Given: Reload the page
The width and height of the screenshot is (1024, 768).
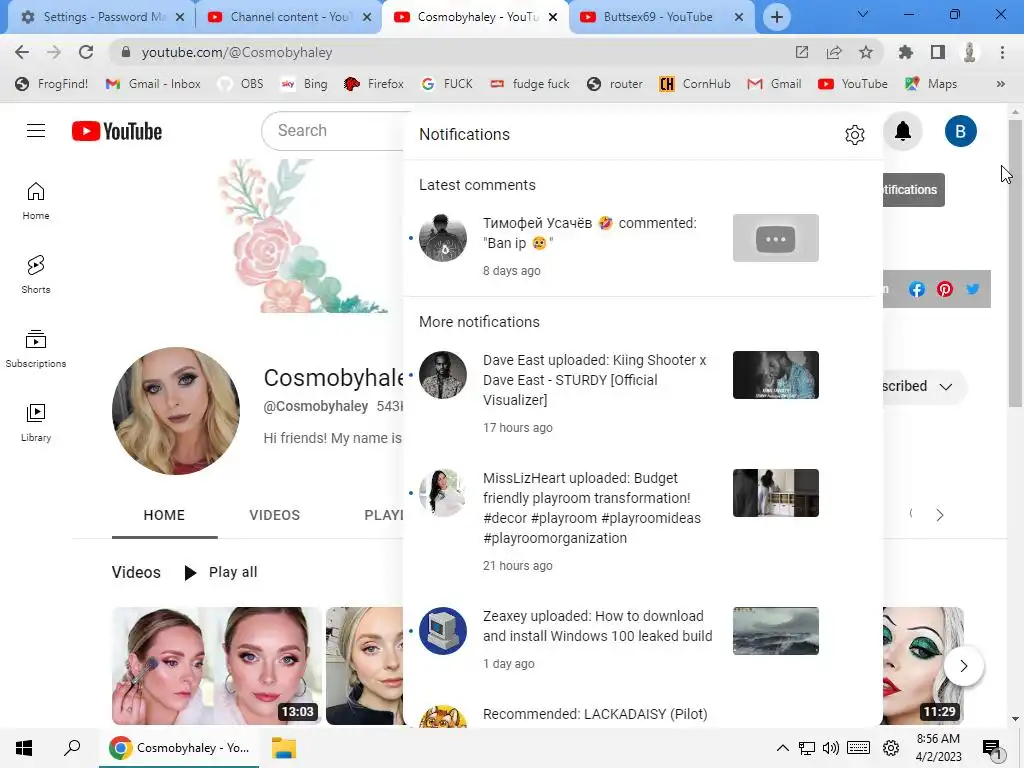Looking at the screenshot, I should coord(86,52).
